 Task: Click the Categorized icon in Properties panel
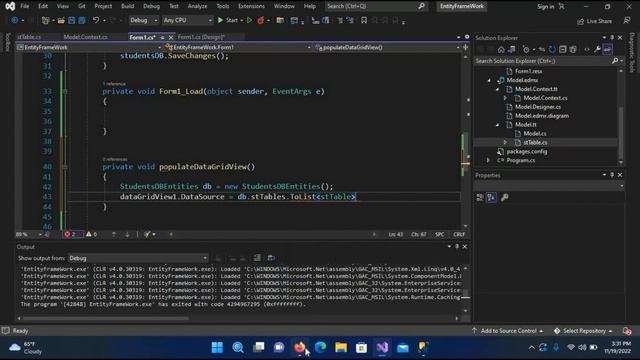pyautogui.click(x=480, y=198)
